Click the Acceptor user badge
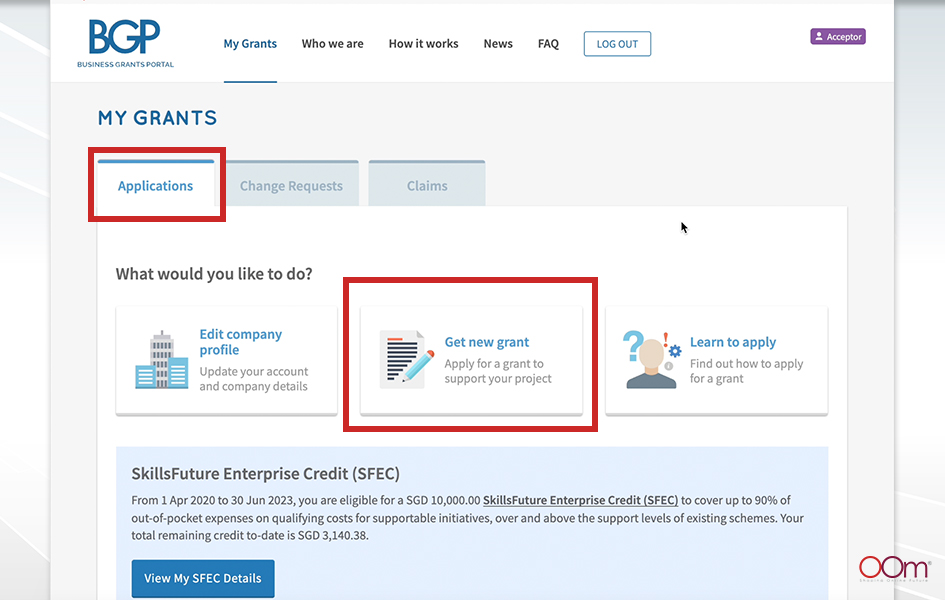Viewport: 945px width, 600px height. click(x=838, y=37)
